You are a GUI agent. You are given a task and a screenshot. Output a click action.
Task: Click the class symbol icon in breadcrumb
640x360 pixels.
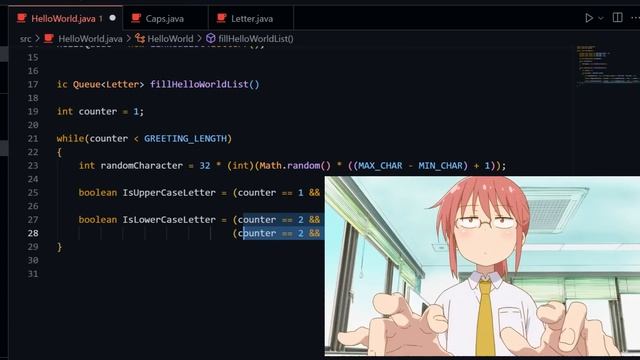[140, 38]
